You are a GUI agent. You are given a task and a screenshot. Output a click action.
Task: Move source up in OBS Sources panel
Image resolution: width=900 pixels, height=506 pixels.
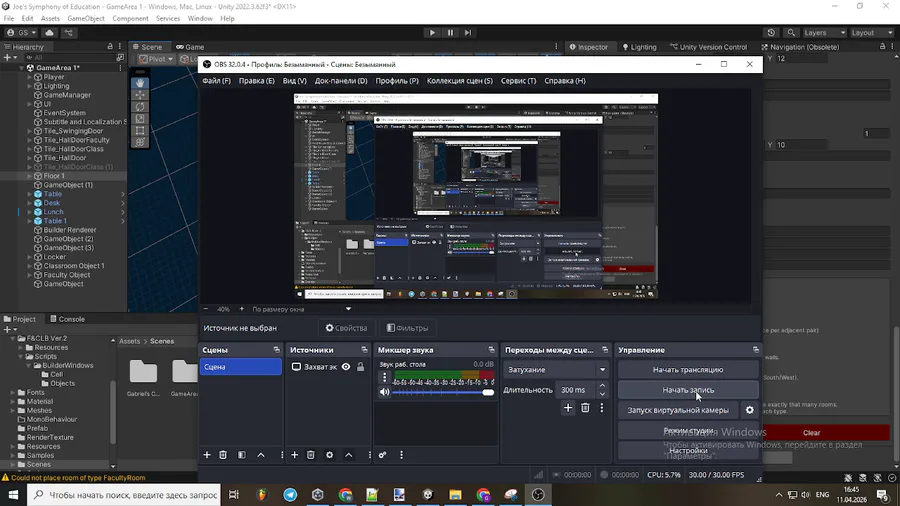348,455
